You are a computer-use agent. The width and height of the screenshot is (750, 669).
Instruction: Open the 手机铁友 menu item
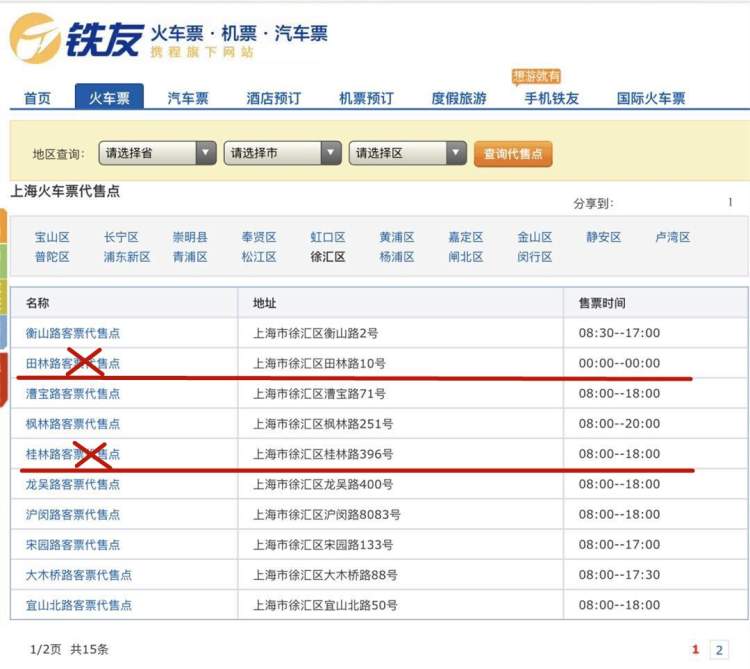tap(551, 98)
